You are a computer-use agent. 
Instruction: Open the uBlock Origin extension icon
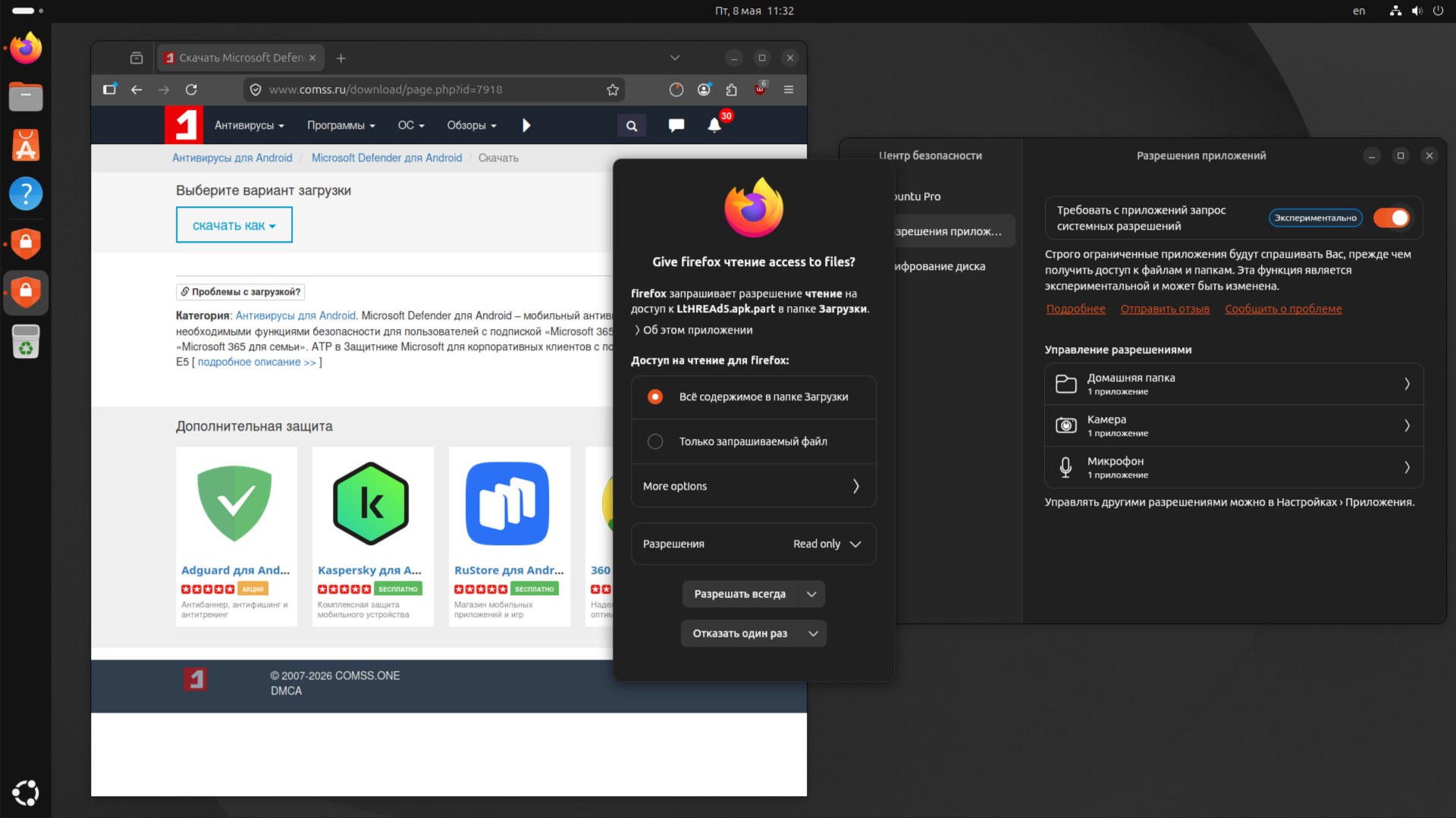(x=760, y=89)
